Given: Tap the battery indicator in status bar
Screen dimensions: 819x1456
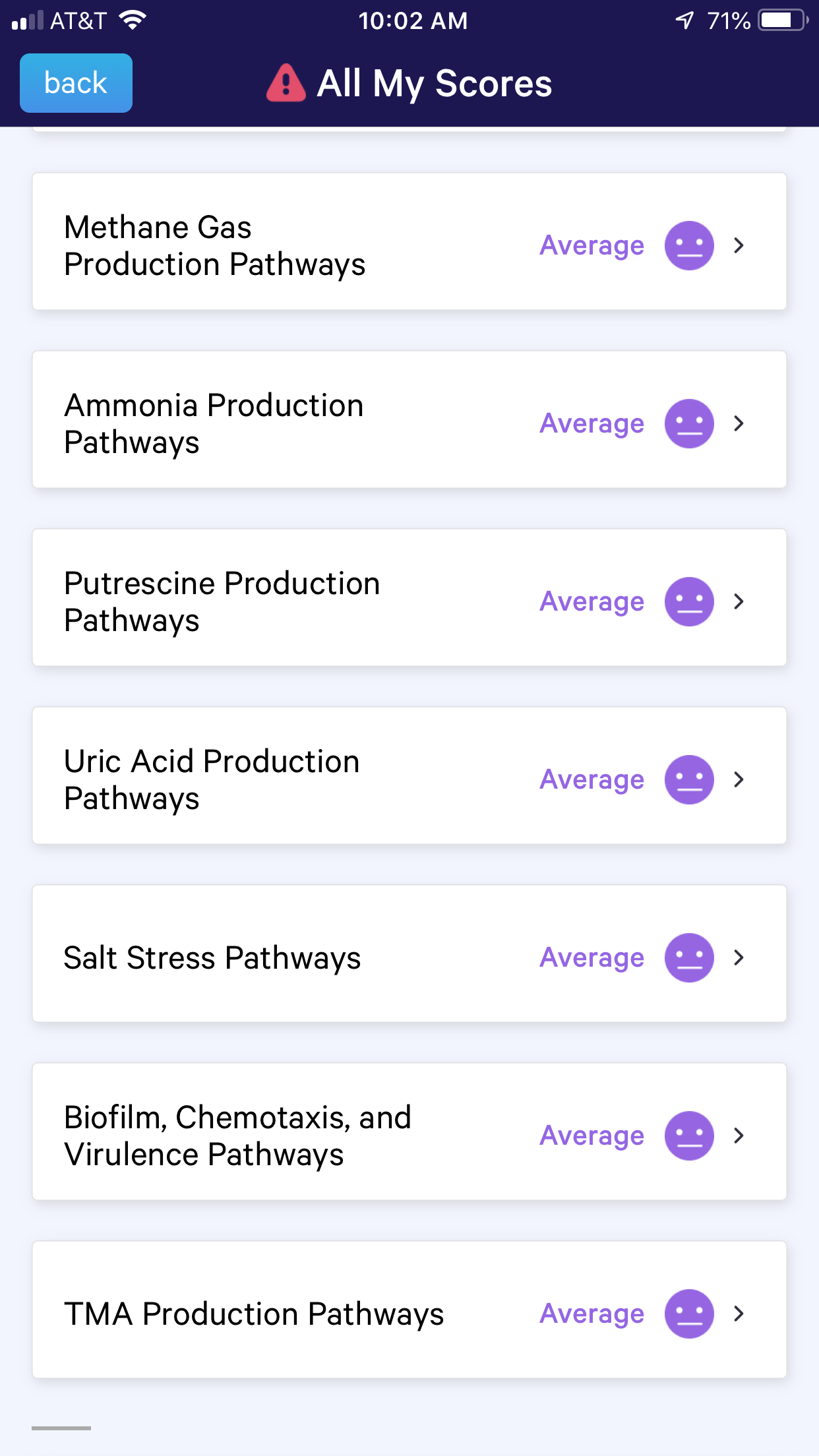Looking at the screenshot, I should (x=783, y=20).
